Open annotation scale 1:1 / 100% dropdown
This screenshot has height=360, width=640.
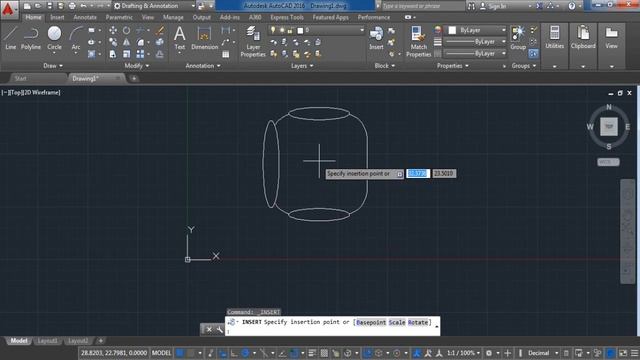463,353
